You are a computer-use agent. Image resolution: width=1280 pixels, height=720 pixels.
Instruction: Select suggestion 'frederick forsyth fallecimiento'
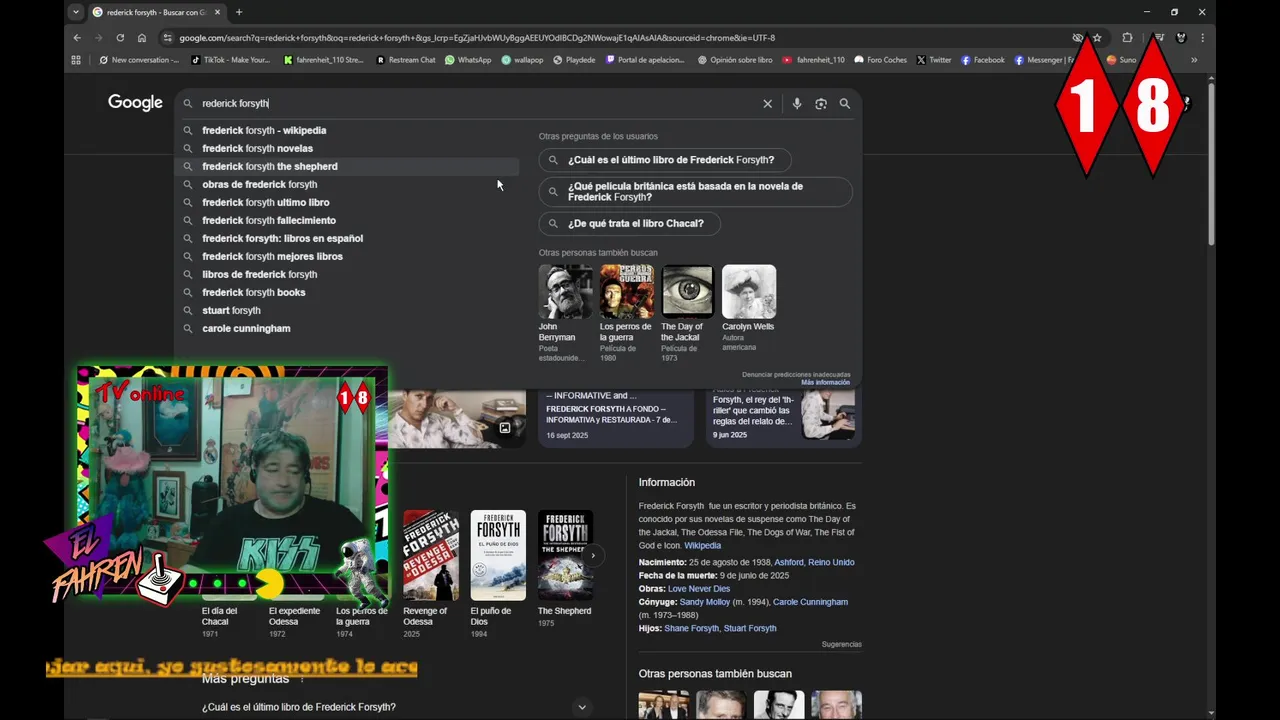[346, 220]
